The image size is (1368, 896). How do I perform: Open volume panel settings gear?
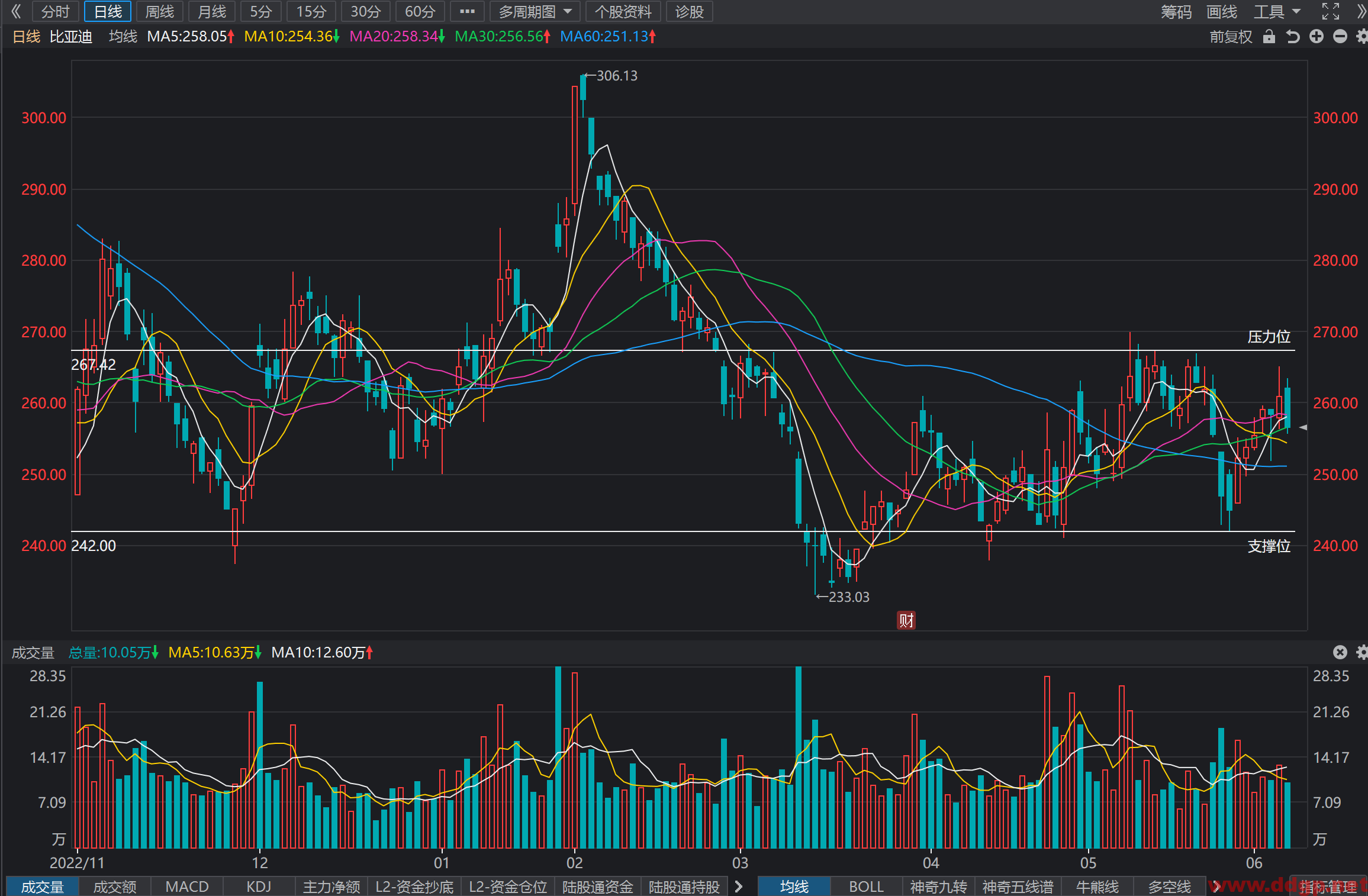pyautogui.click(x=1362, y=652)
